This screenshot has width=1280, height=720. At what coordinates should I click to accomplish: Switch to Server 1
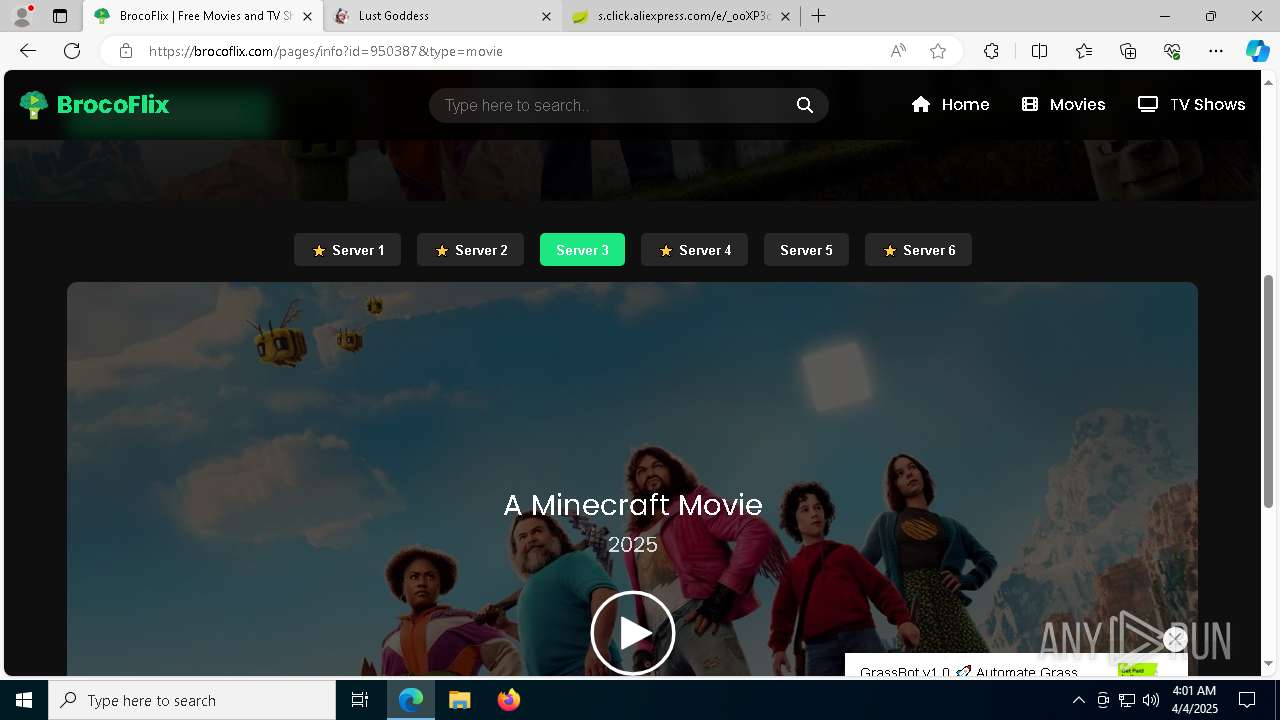click(x=347, y=250)
